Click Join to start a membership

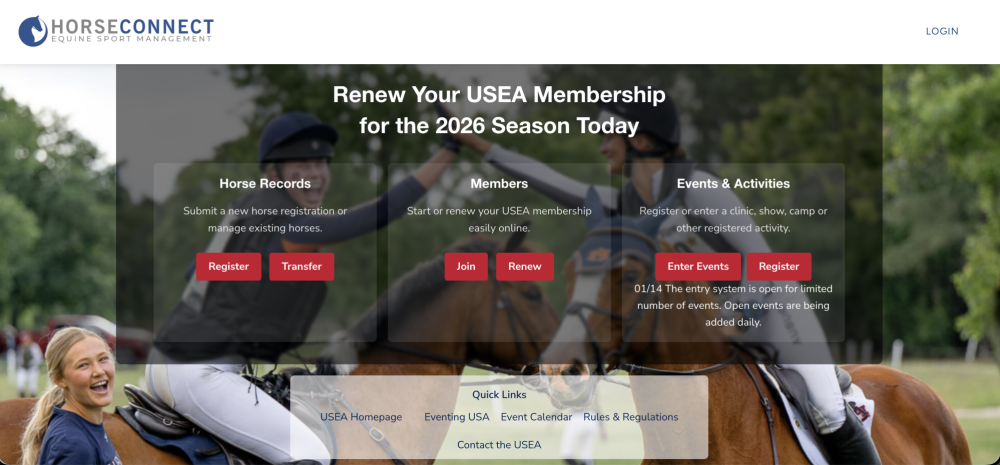click(x=466, y=267)
